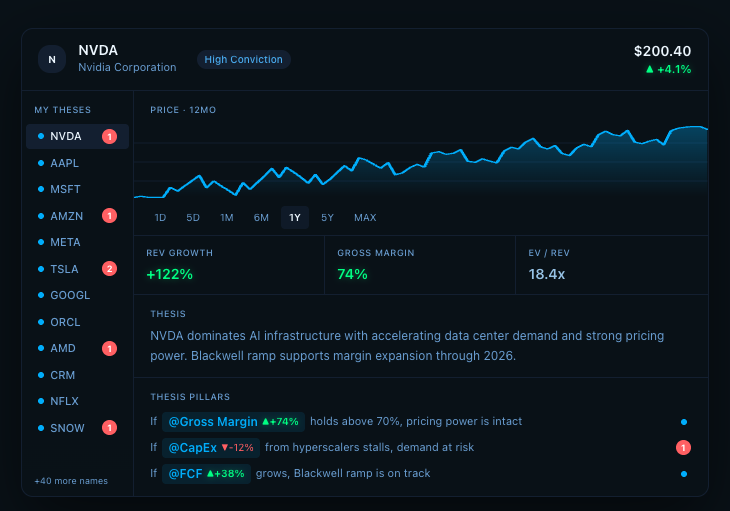Click the $200.40 price

pos(662,51)
